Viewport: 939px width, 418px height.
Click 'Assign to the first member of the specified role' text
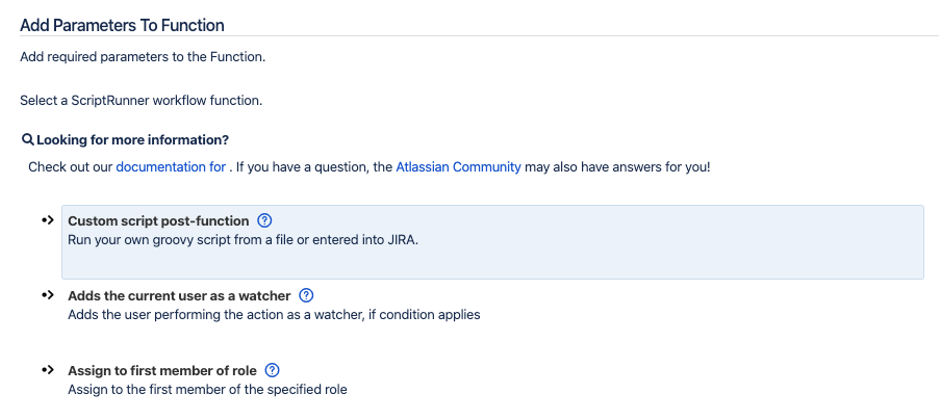coord(207,389)
